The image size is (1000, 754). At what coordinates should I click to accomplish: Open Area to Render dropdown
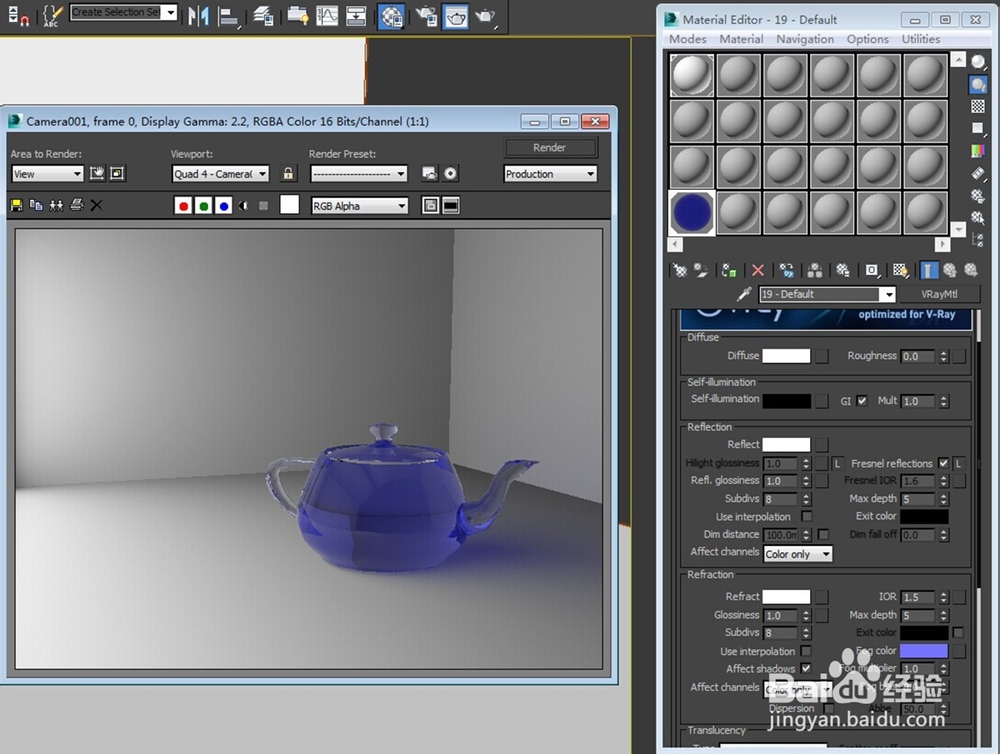[x=48, y=174]
